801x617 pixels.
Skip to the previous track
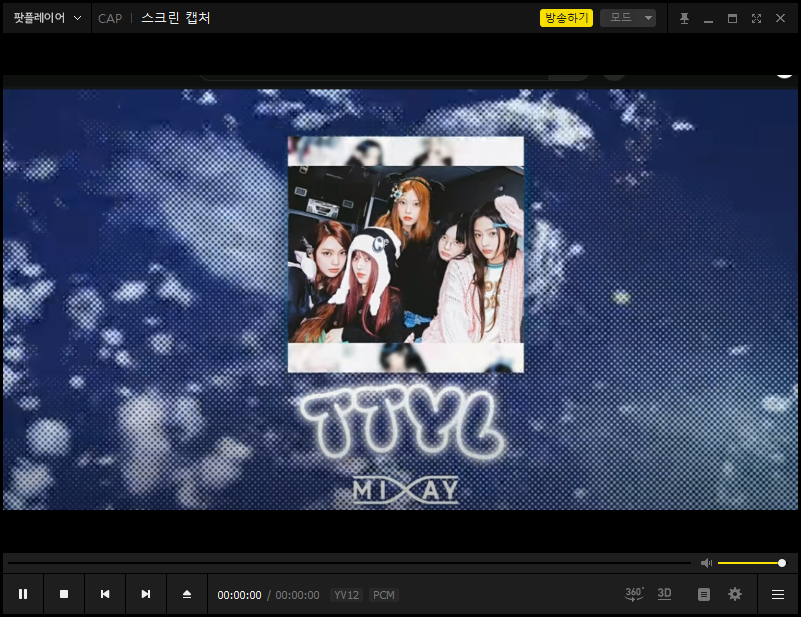click(x=105, y=594)
